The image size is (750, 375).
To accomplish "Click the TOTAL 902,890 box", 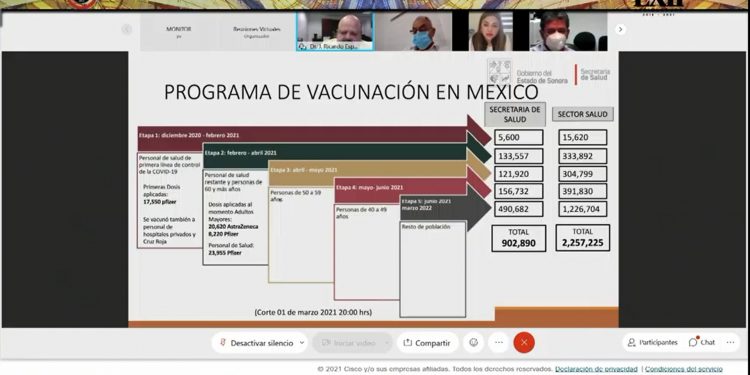I will click(518, 238).
